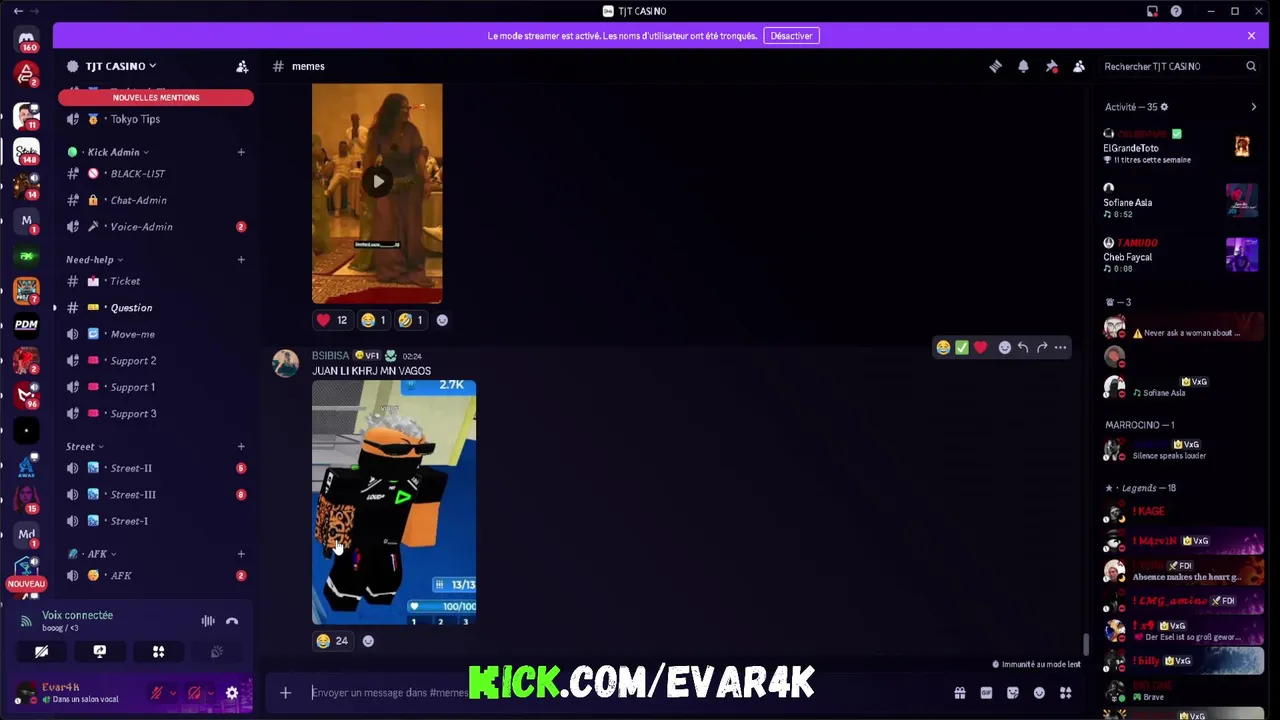Viewport: 1280px width, 720px height.
Task: Open the sticker picker
Action: click(x=1013, y=693)
